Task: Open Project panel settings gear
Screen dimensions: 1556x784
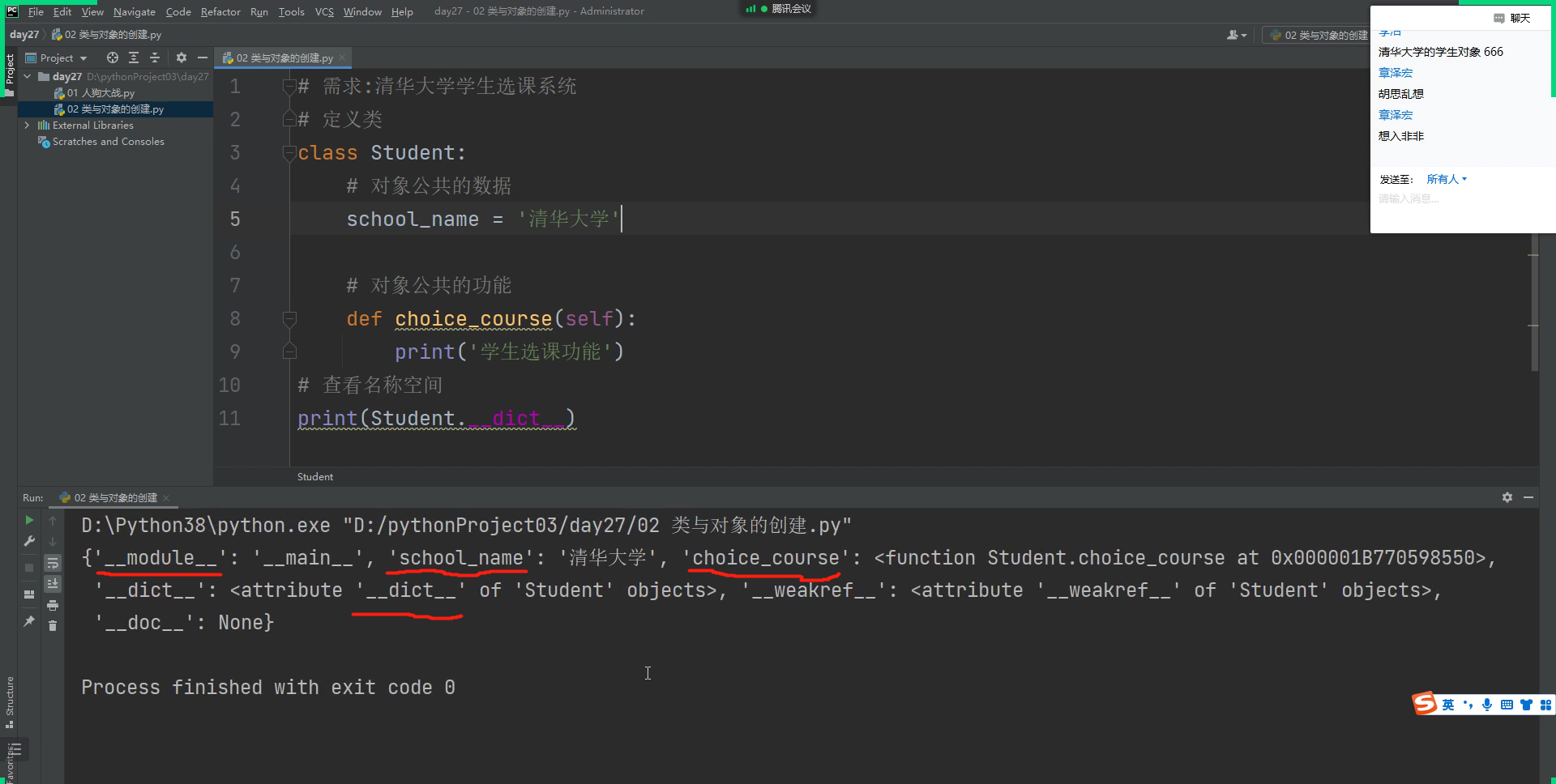Action: click(182, 58)
